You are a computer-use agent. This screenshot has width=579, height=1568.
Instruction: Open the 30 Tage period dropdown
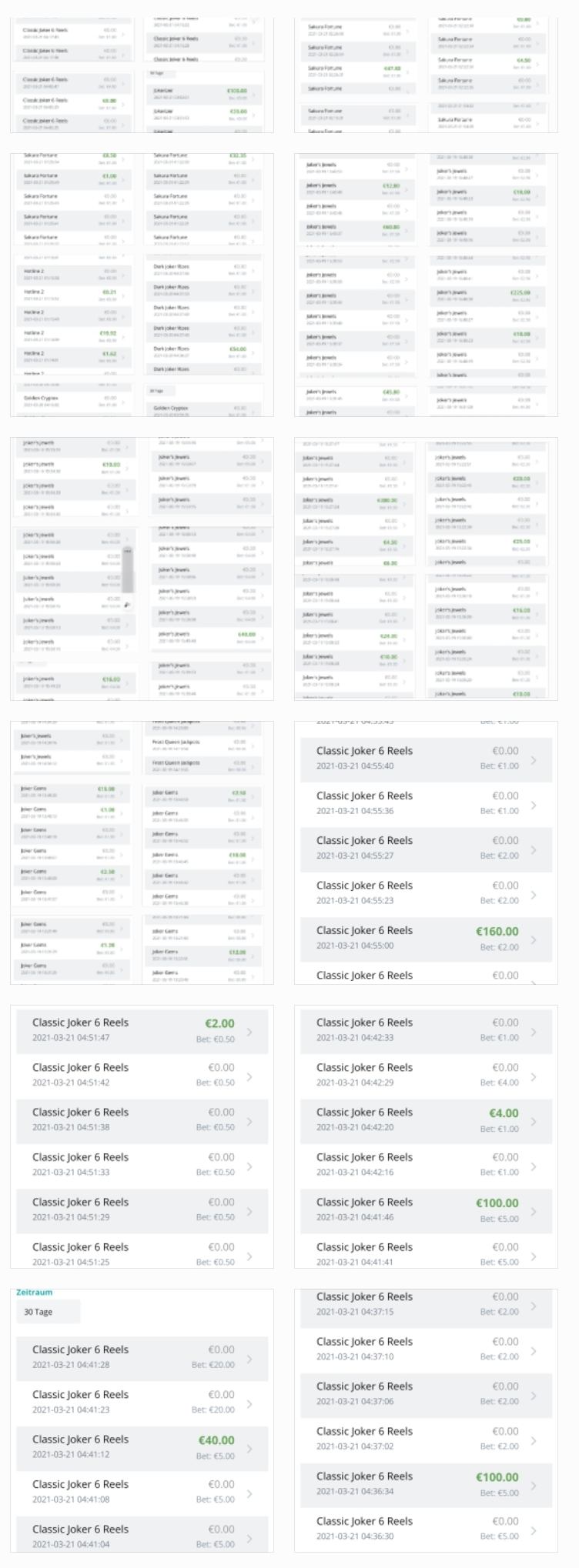point(48,1312)
